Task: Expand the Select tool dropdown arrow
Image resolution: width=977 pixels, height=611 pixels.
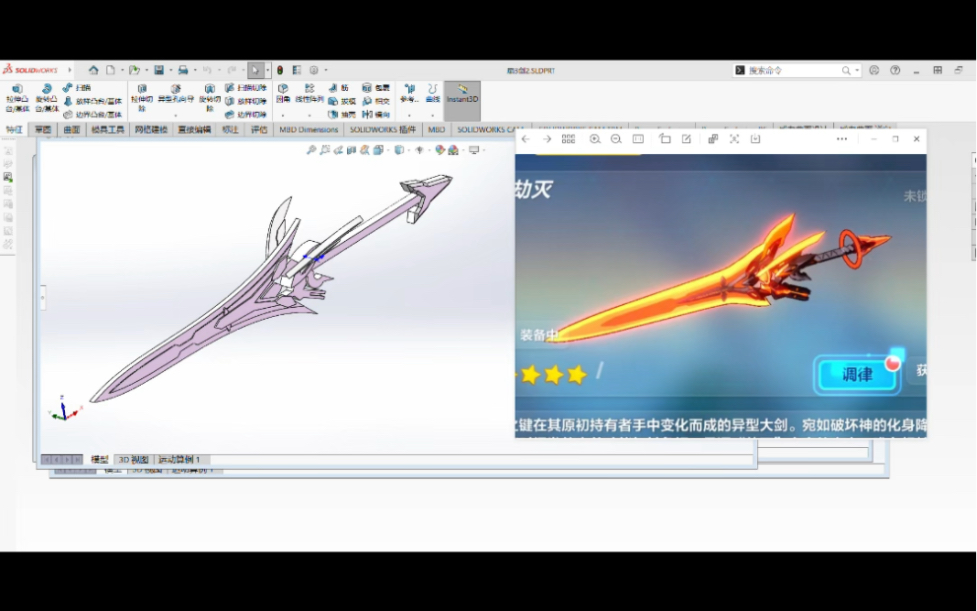Action: pyautogui.click(x=267, y=70)
